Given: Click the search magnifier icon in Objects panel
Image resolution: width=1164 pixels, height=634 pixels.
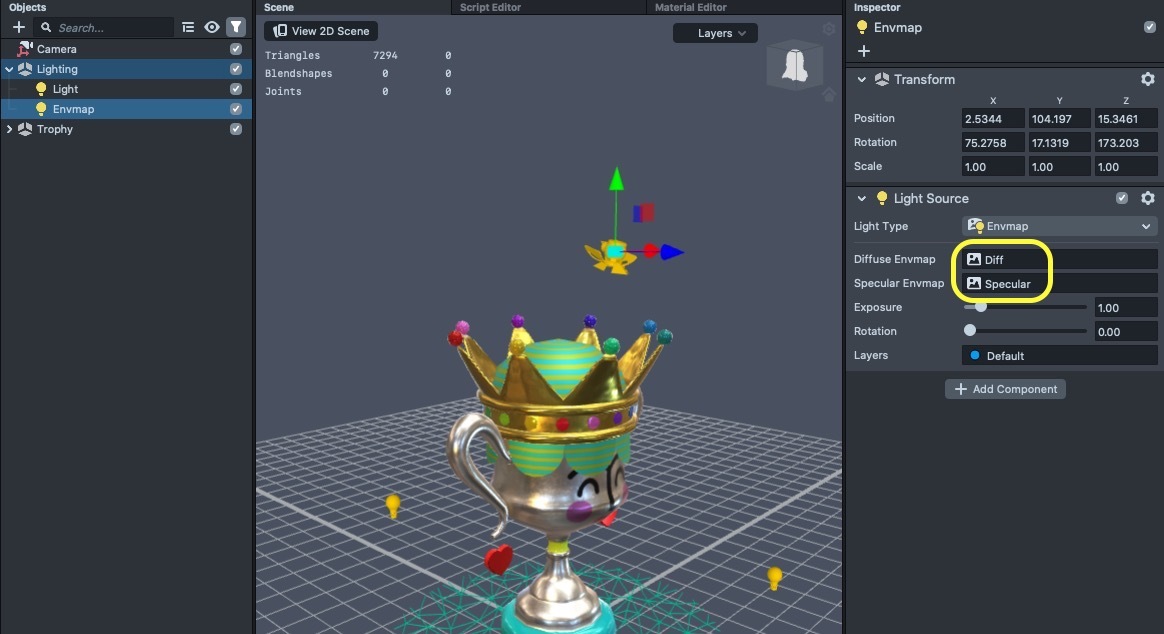Looking at the screenshot, I should (46, 27).
